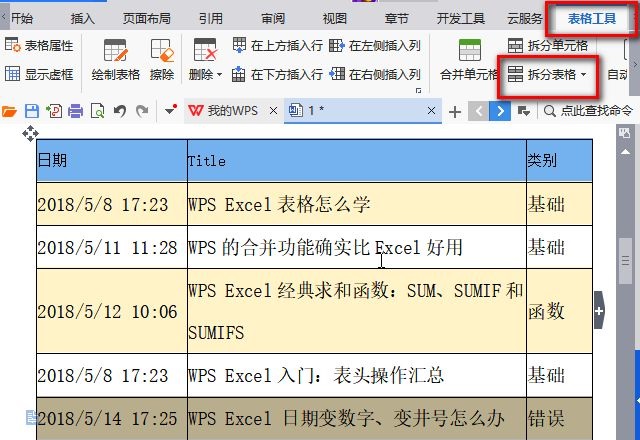Viewport: 640px width, 440px height.
Task: Select the 表格工具 tab
Action: pyautogui.click(x=592, y=18)
